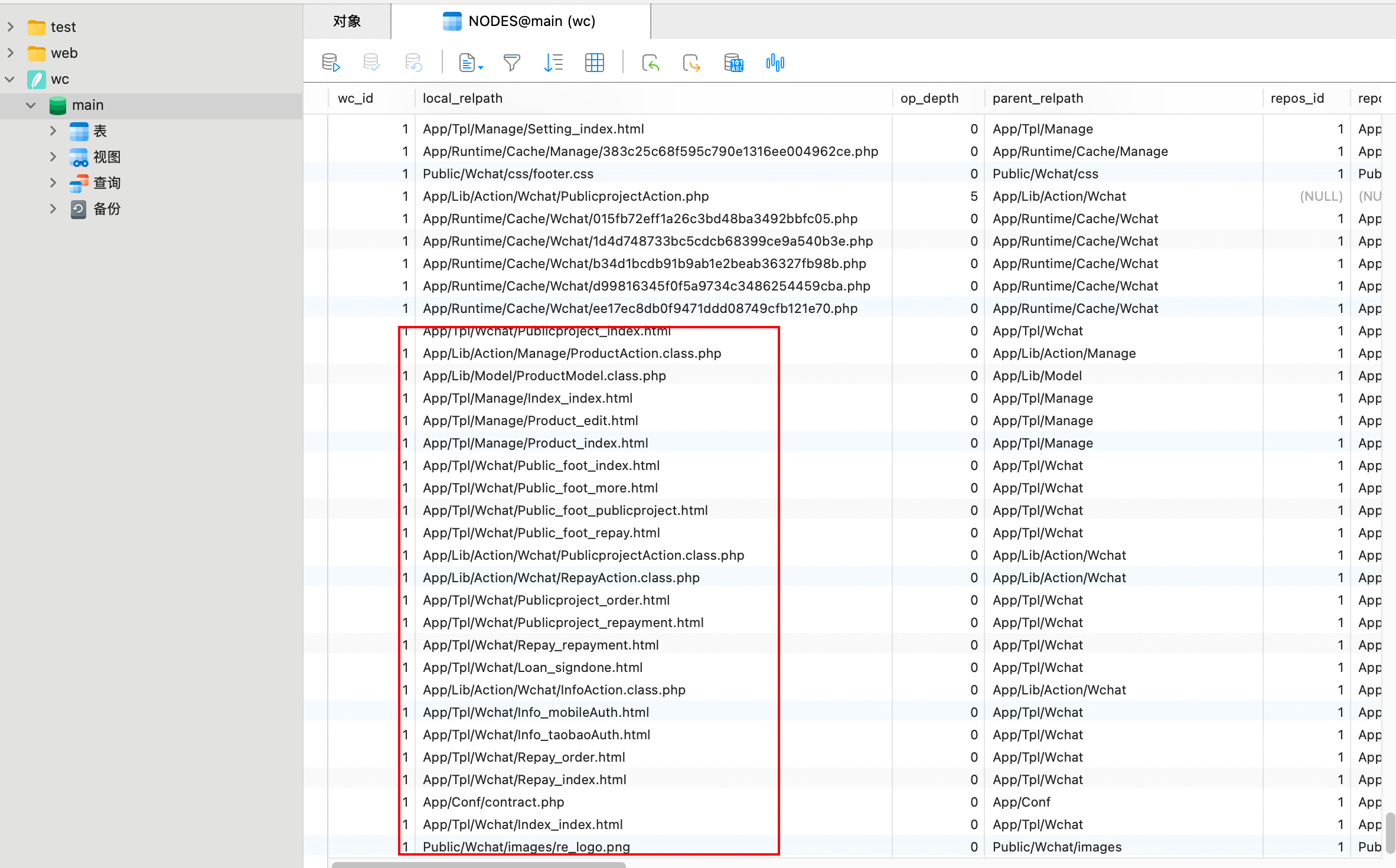Viewport: 1396px width, 868px height.
Task: Click parent_relpath cell App/Lib/Model
Action: 1124,376
